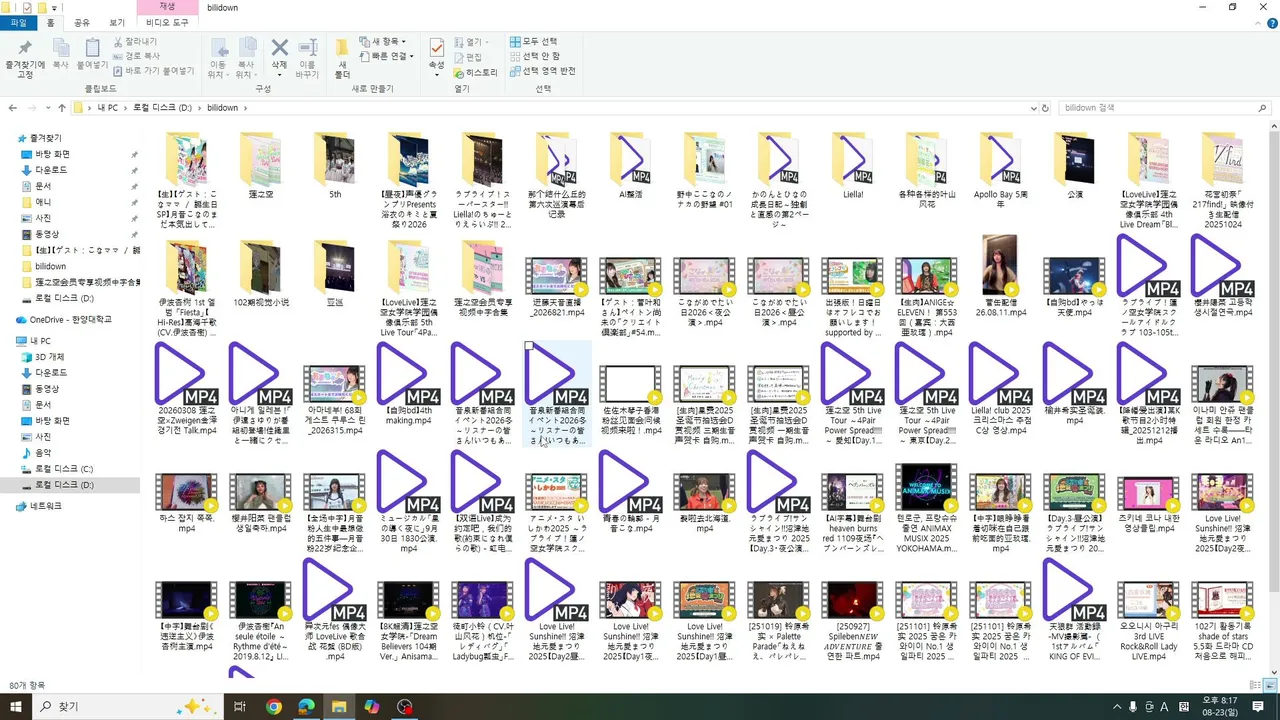Select the 雪佐配信 26.08.11.mp4 video
This screenshot has height=720, width=1280.
[x=1001, y=276]
